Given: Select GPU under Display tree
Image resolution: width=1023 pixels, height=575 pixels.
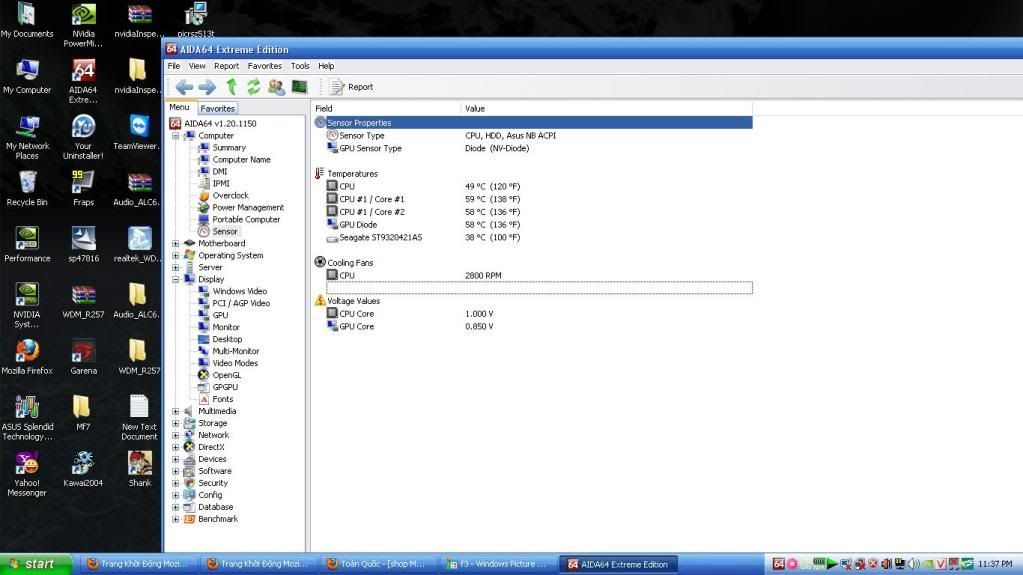Looking at the screenshot, I should (221, 315).
